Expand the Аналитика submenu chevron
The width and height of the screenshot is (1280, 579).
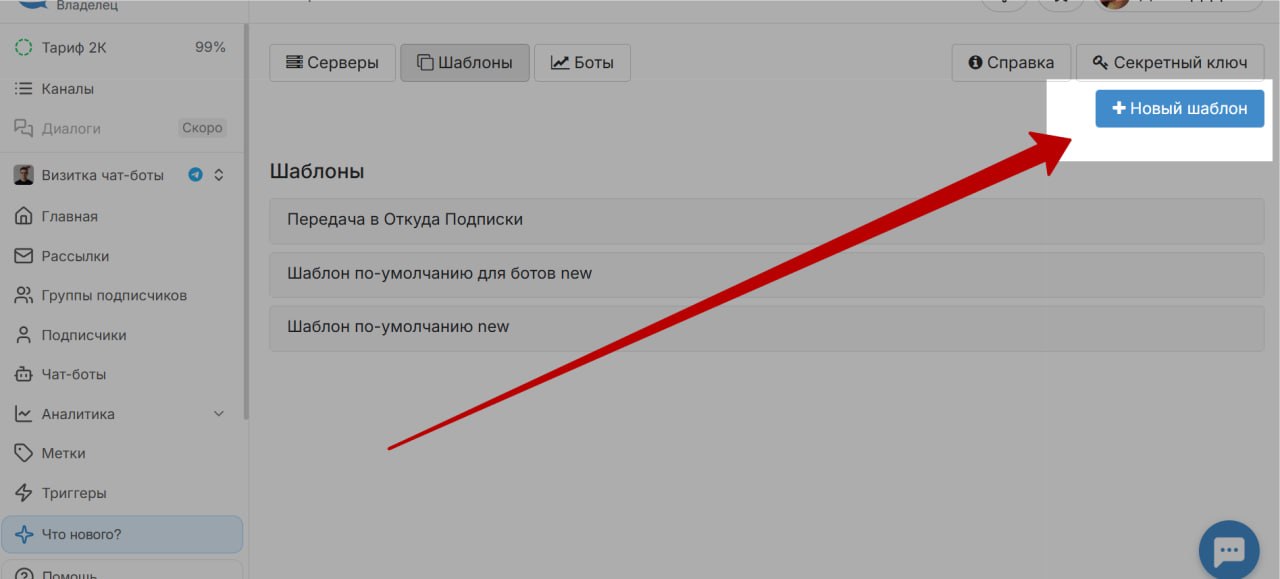pyautogui.click(x=219, y=414)
